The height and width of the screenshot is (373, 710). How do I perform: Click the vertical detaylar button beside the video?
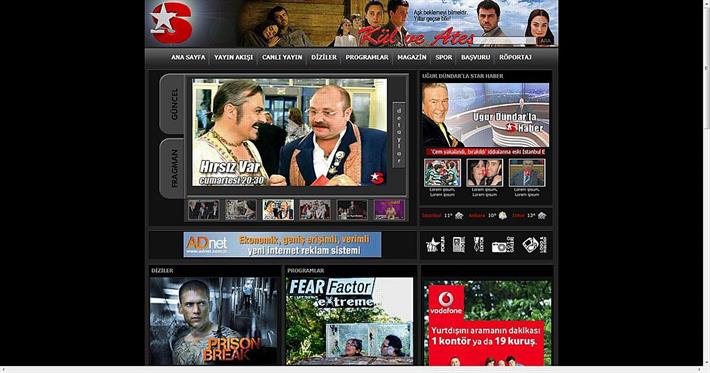pyautogui.click(x=398, y=135)
